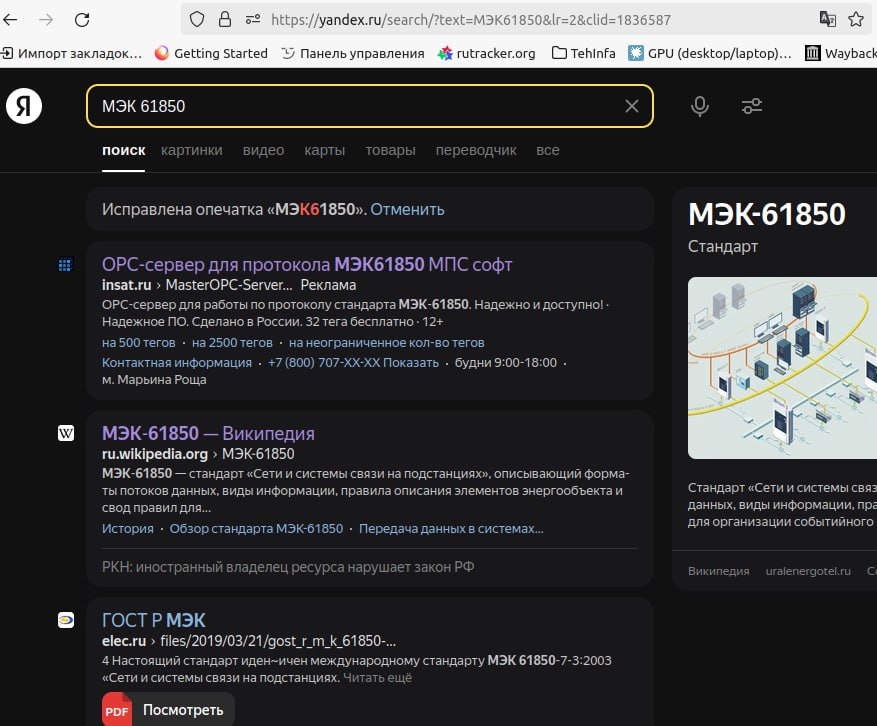Open tracking protection shield icon
This screenshot has width=877, height=726.
tap(197, 20)
